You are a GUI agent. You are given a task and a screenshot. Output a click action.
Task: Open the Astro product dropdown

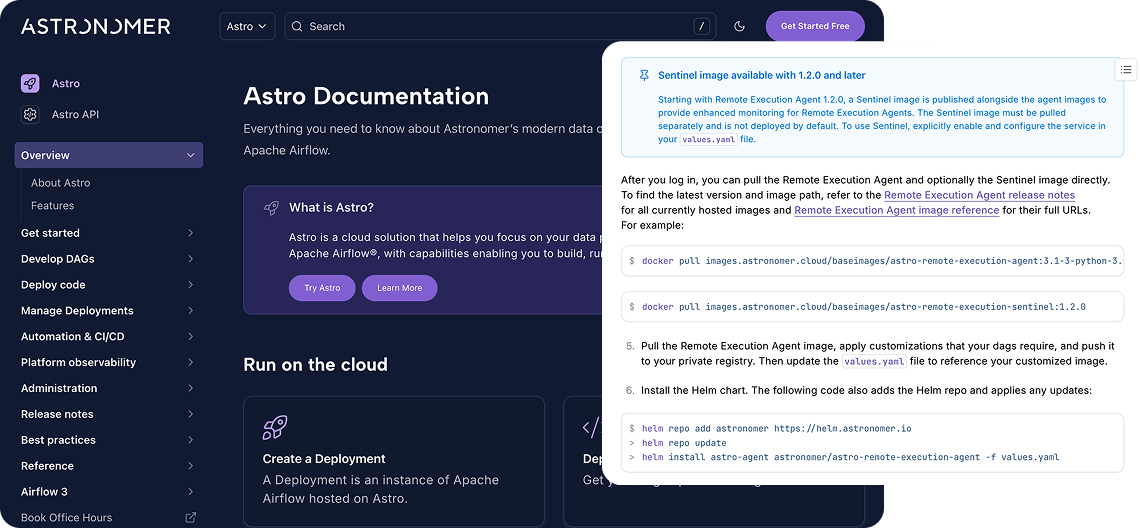pos(247,27)
